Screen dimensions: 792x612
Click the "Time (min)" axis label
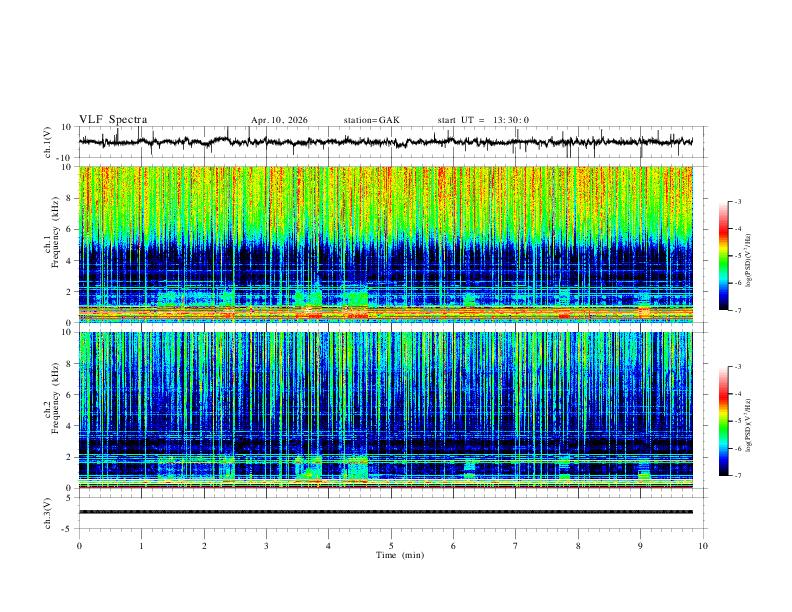tap(400, 555)
